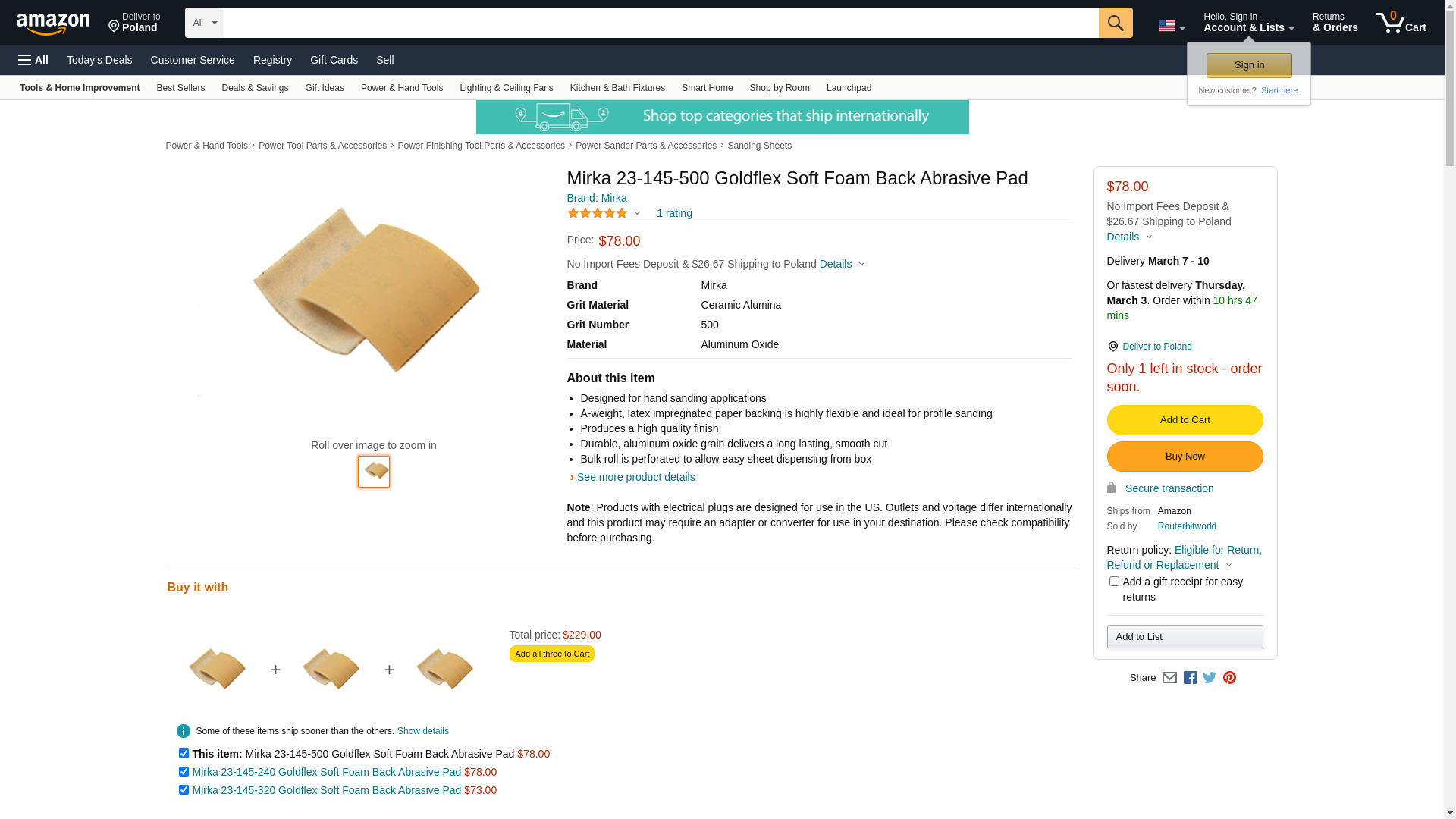Open the shopping cart icon

tap(1401, 23)
